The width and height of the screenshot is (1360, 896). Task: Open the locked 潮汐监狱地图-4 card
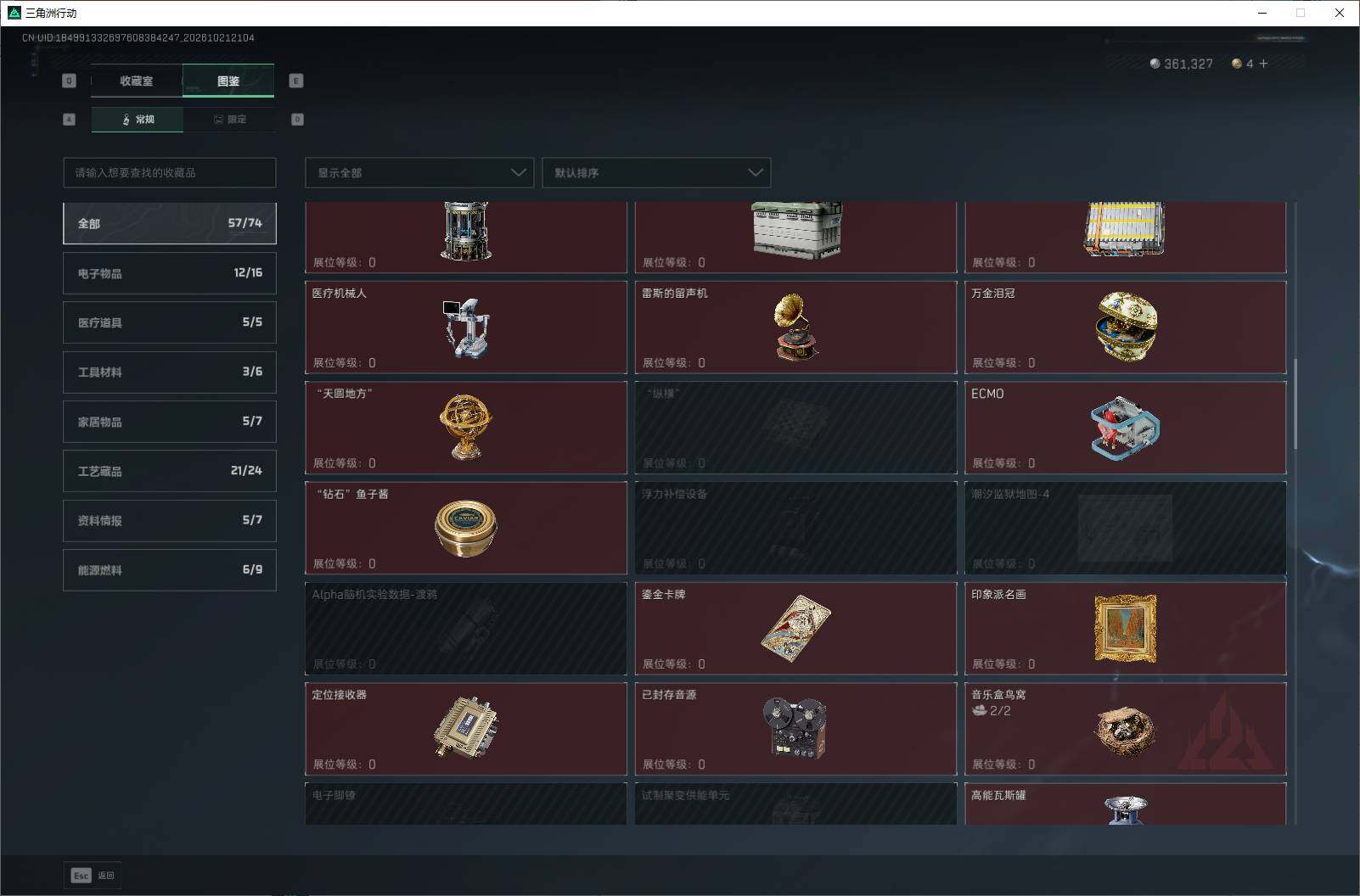coord(1126,528)
